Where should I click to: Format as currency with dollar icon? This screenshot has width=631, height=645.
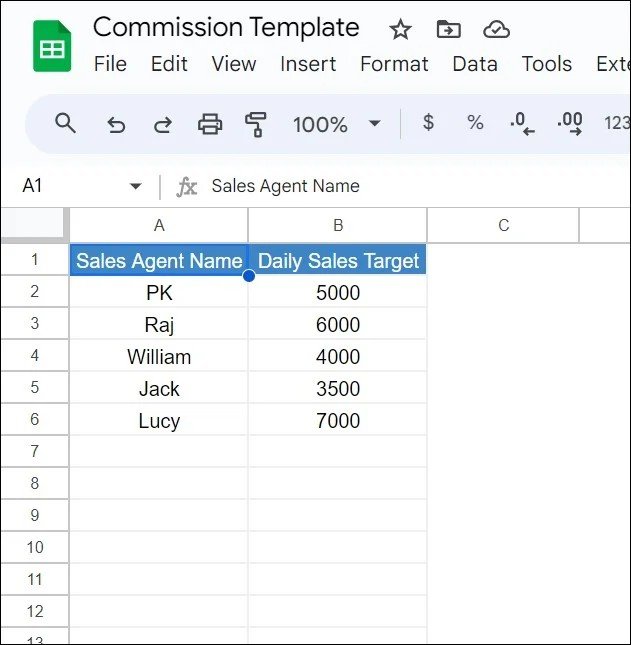pos(428,122)
